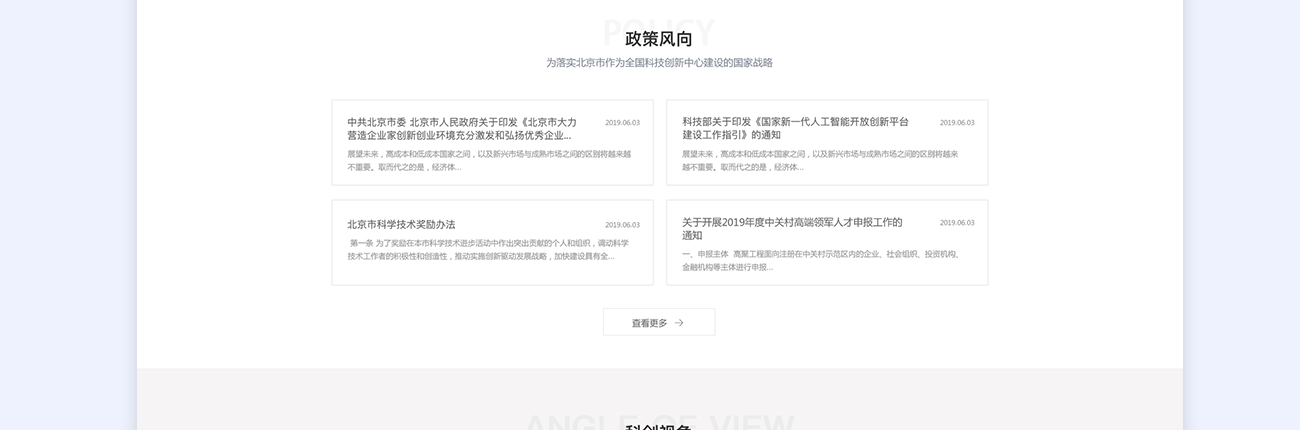This screenshot has width=1300, height=430.
Task: Open the 中共北京市委 北京市人民政府 policy article title
Action: [x=462, y=122]
